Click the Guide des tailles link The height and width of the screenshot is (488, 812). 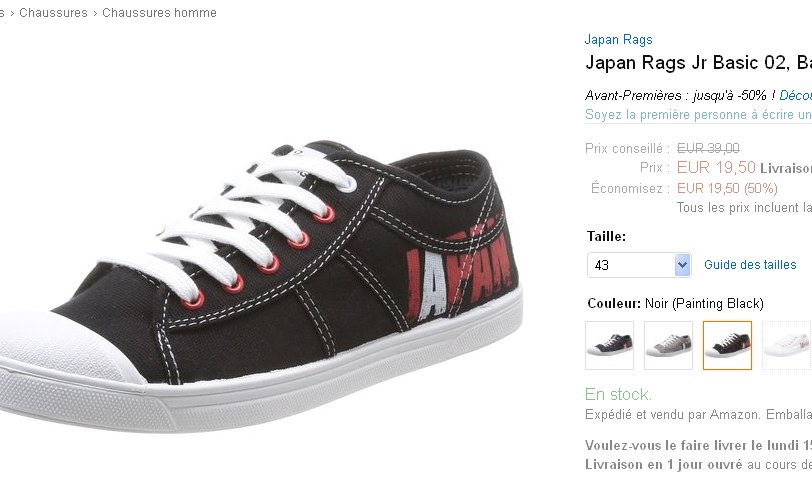(750, 265)
